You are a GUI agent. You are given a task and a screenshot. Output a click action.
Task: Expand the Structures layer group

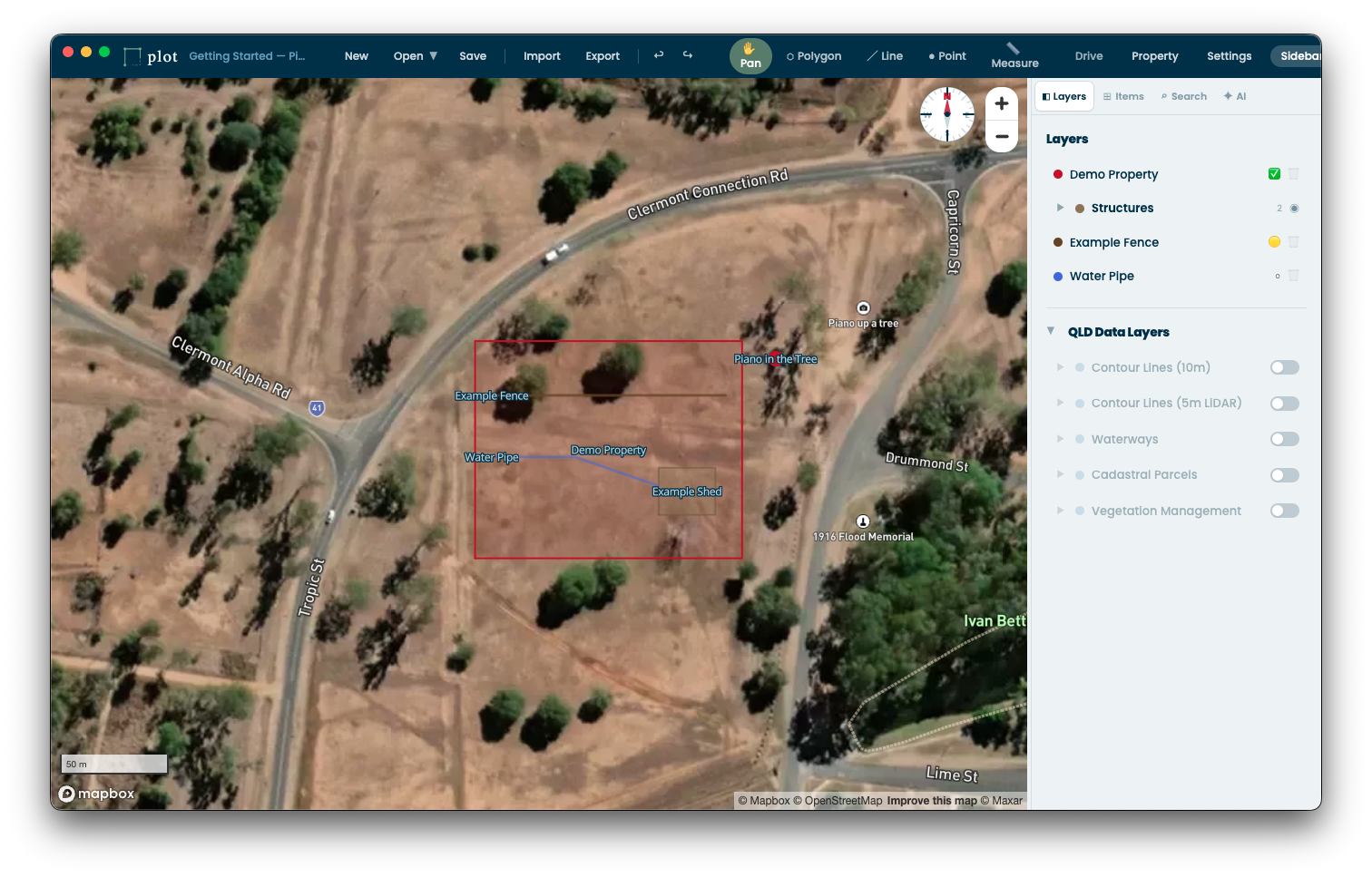pos(1060,208)
